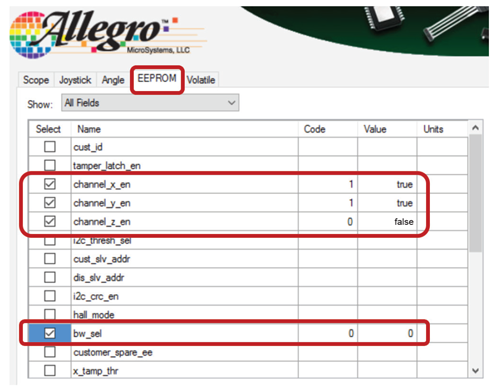
Task: Enable the tamper_latch_en checkbox
Action: (50, 165)
